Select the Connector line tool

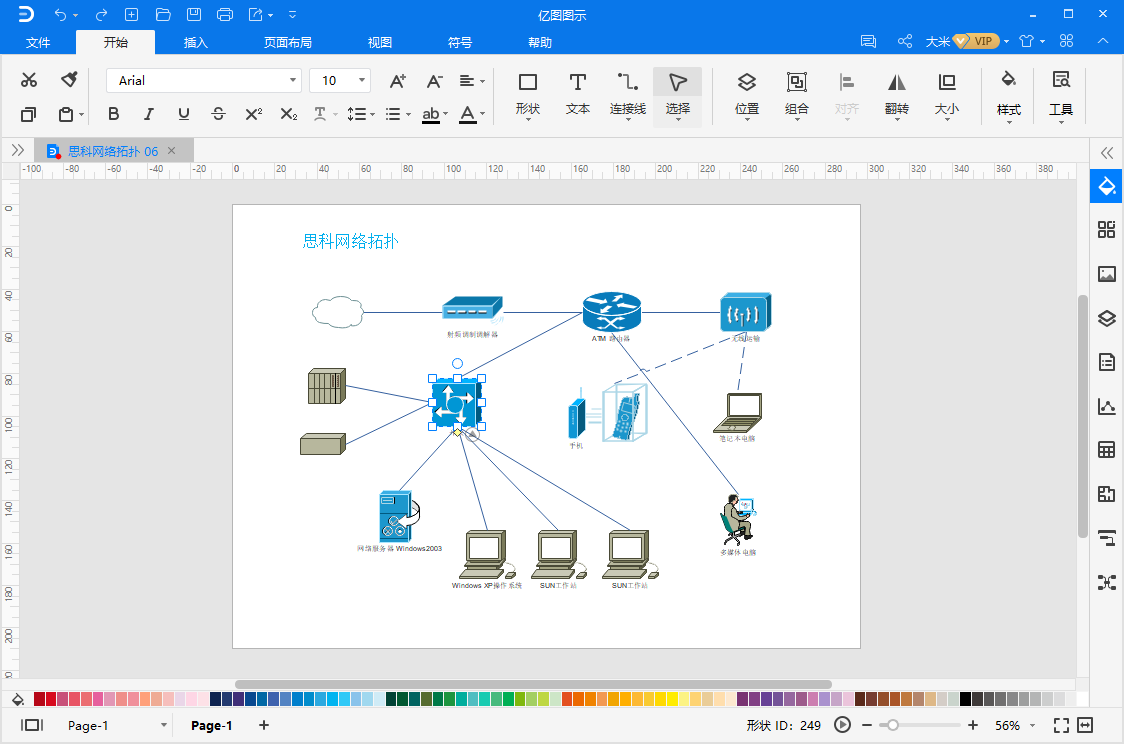[627, 92]
